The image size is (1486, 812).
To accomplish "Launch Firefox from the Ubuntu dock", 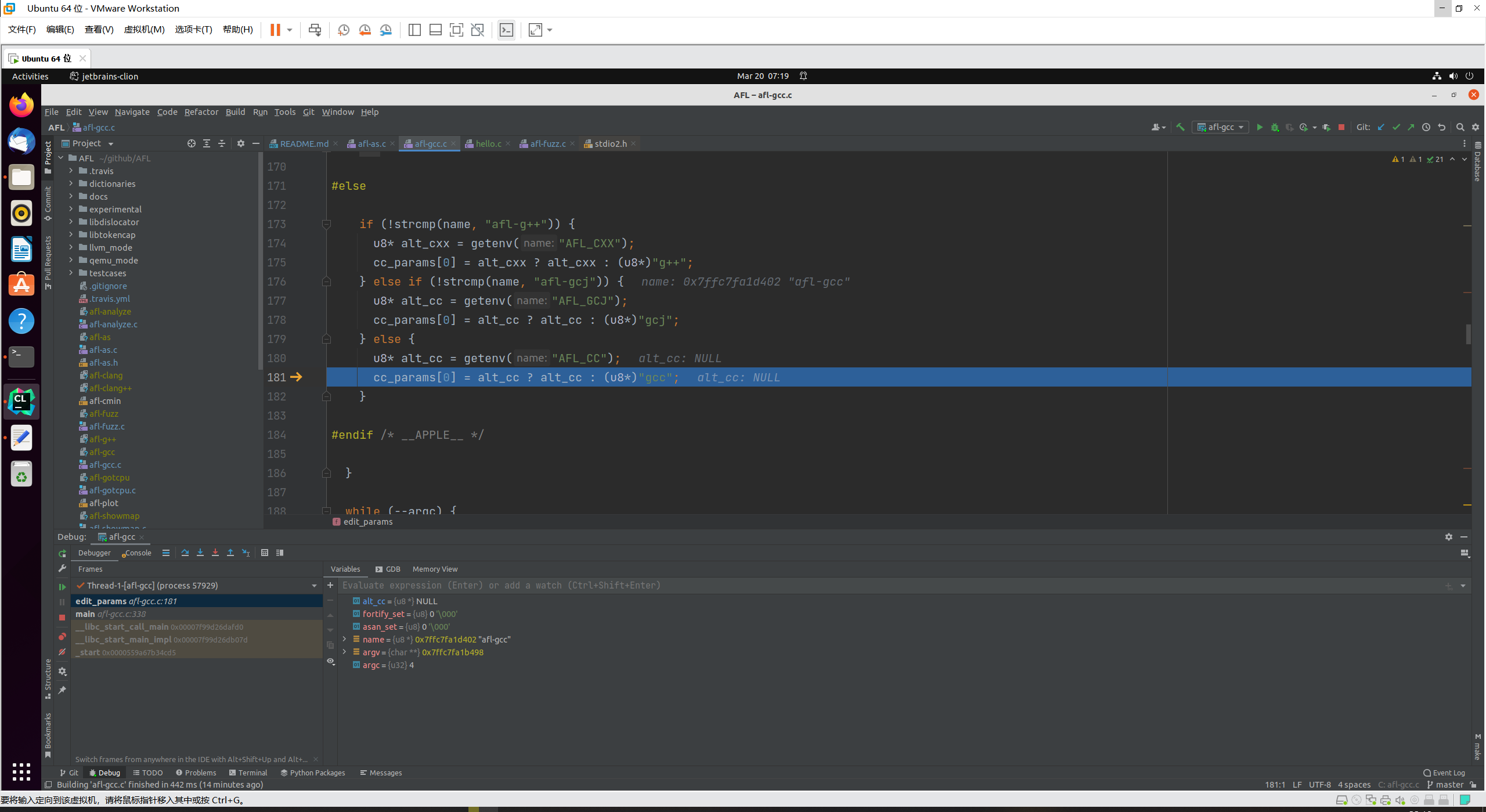I will point(21,105).
